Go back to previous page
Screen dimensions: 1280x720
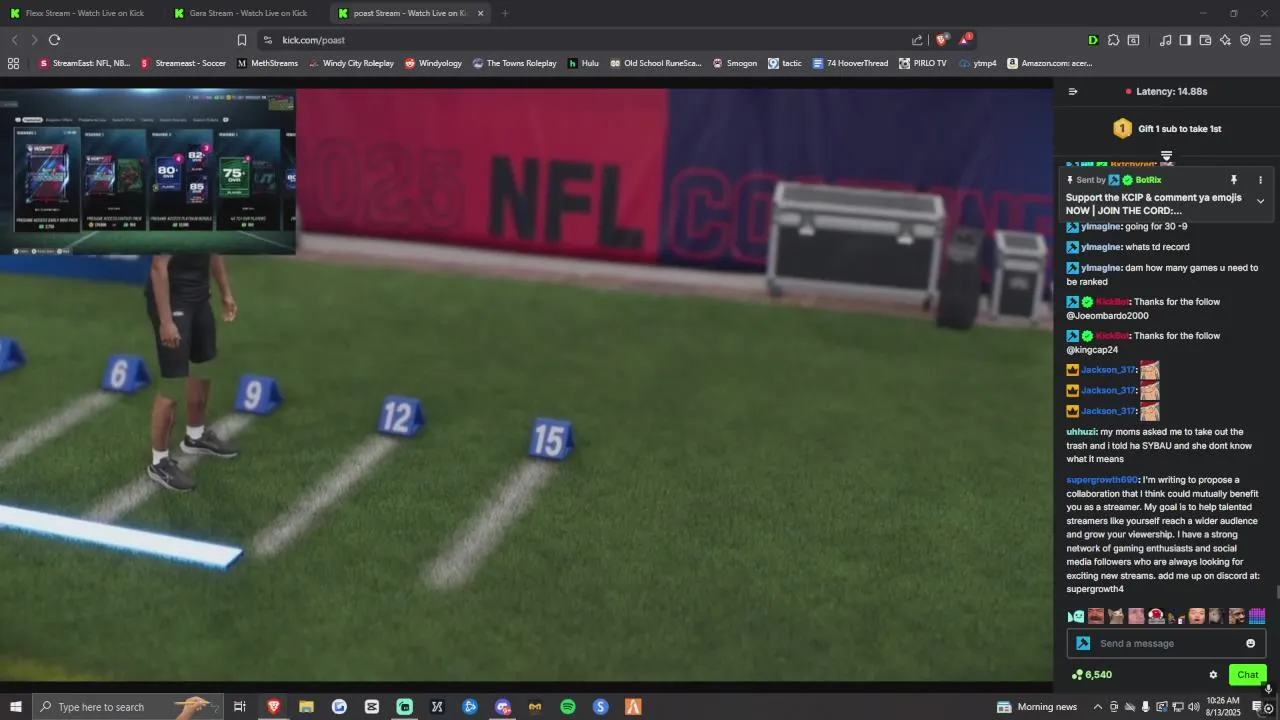(14, 40)
